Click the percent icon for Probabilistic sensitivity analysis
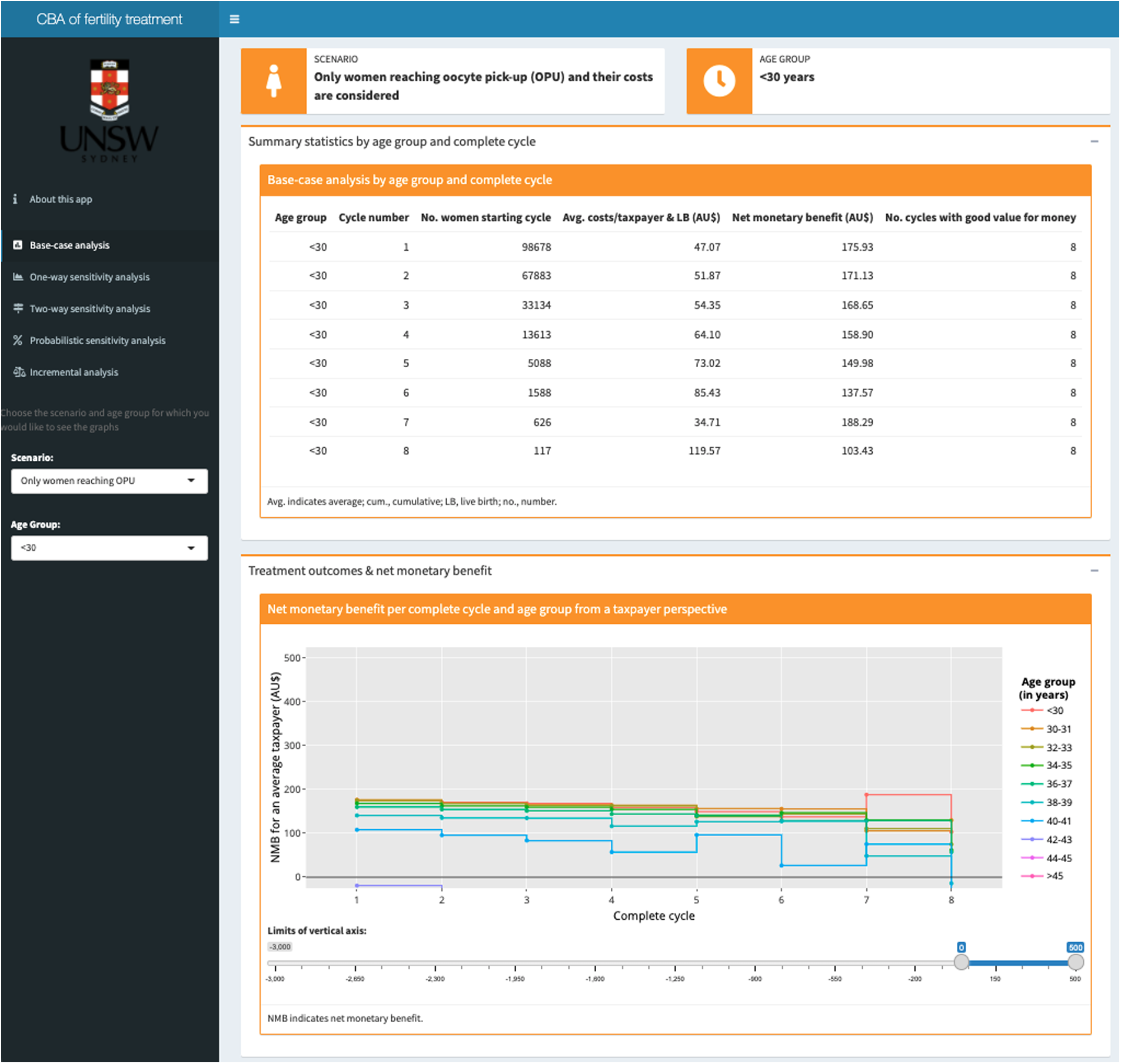The image size is (1121, 1064). 18,341
